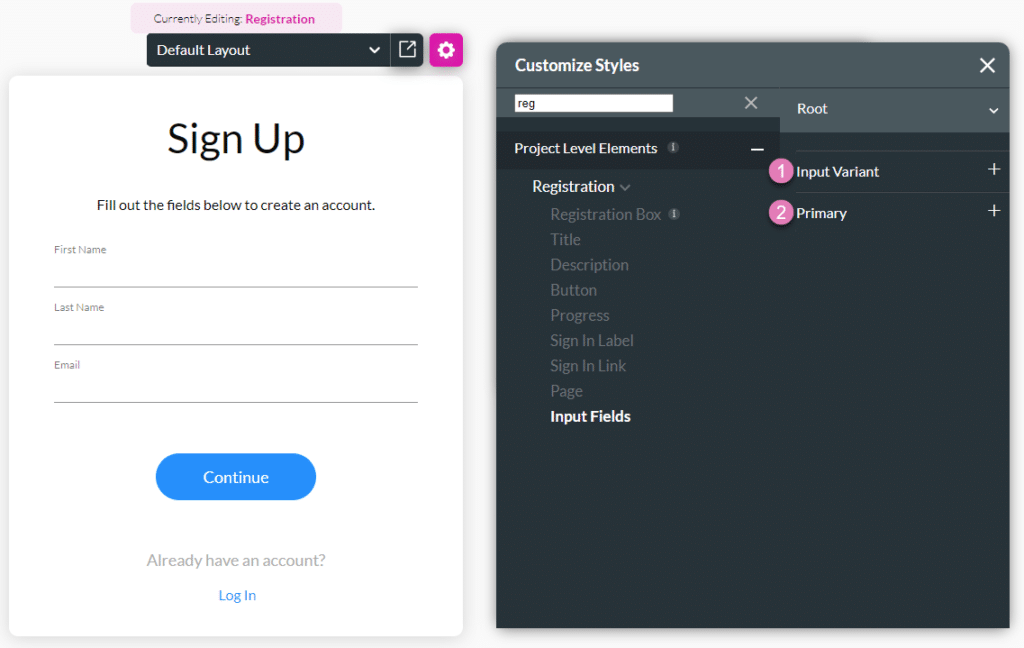Click the Primary style label
The height and width of the screenshot is (648, 1024).
point(821,214)
